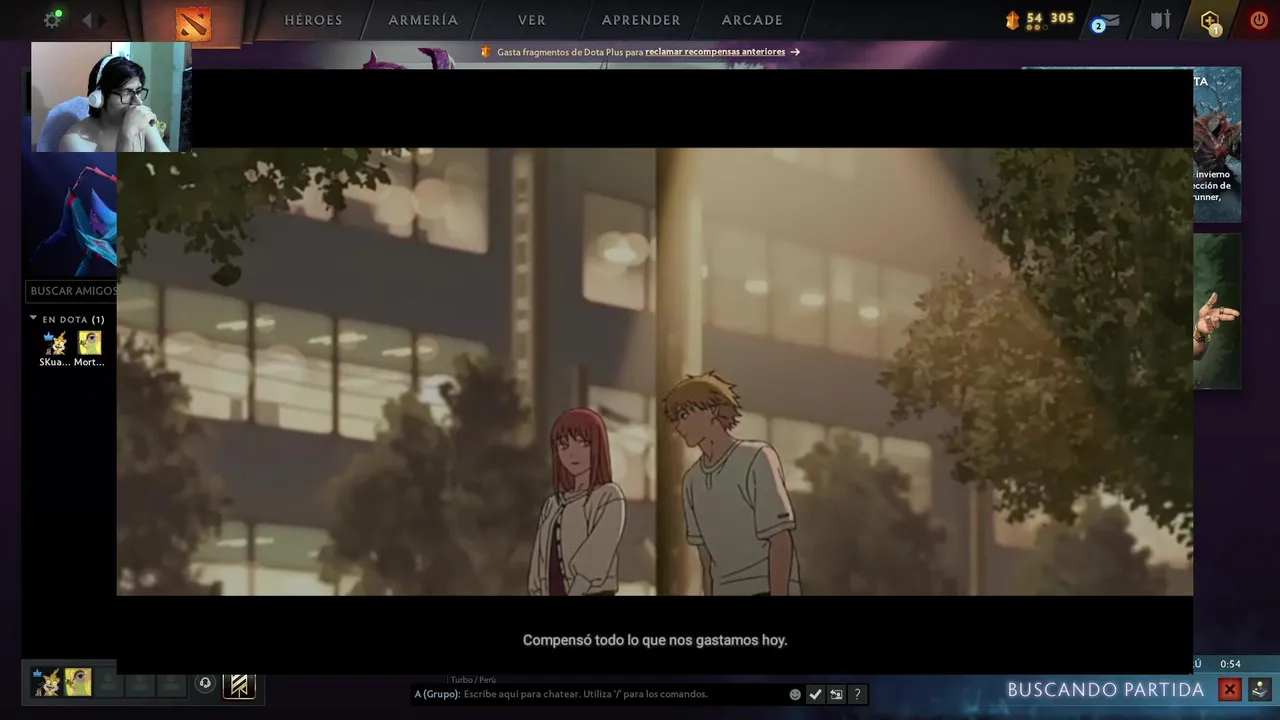Go back with the left arrow

pos(87,20)
